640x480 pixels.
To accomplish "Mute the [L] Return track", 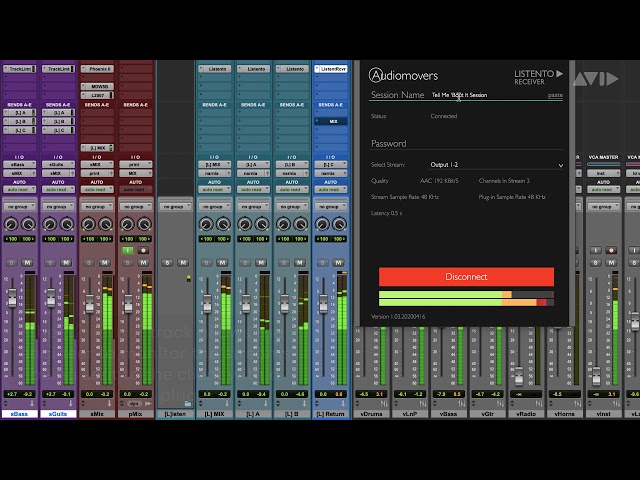I will pos(338,262).
